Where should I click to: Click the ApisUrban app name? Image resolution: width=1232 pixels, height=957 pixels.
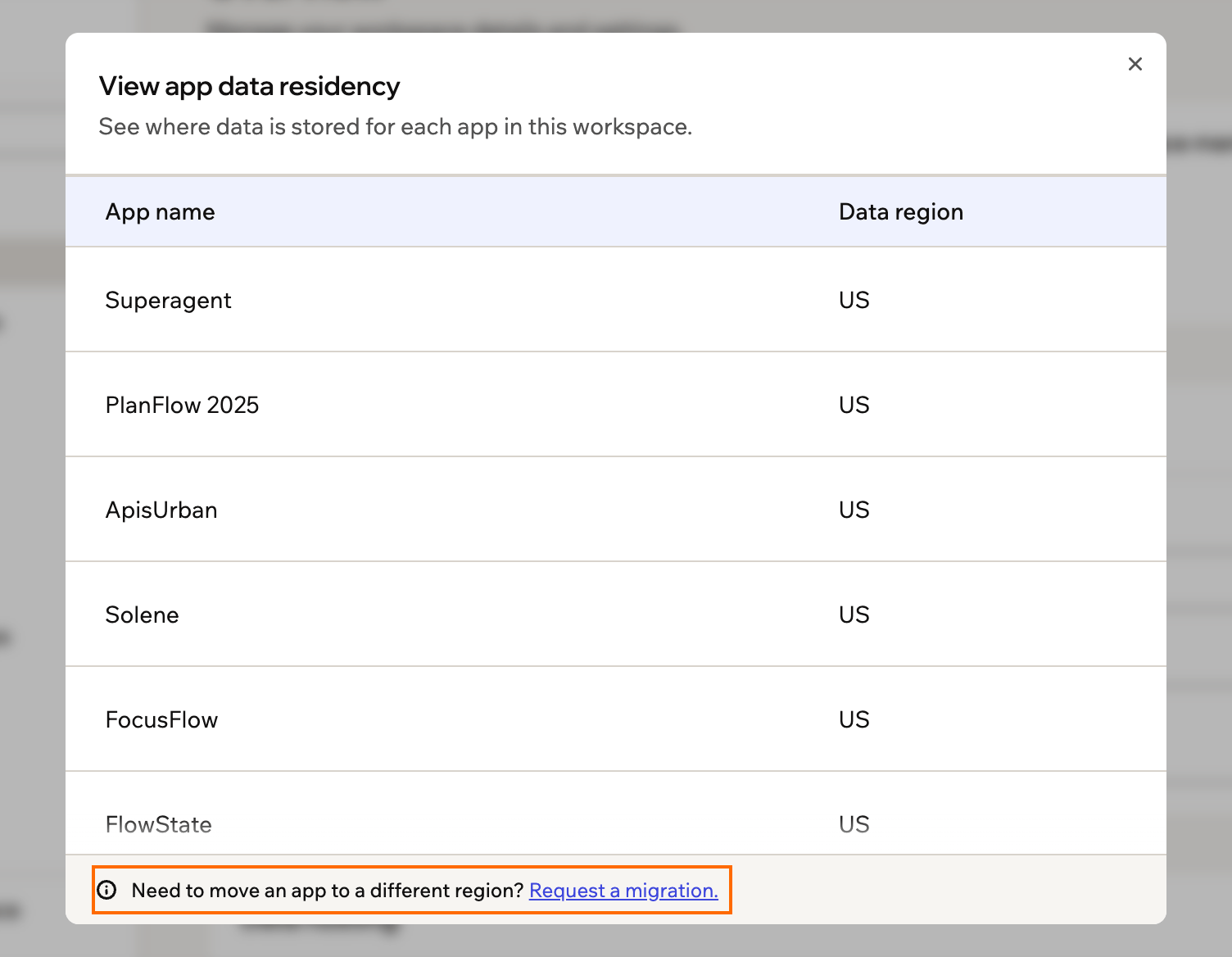point(161,510)
